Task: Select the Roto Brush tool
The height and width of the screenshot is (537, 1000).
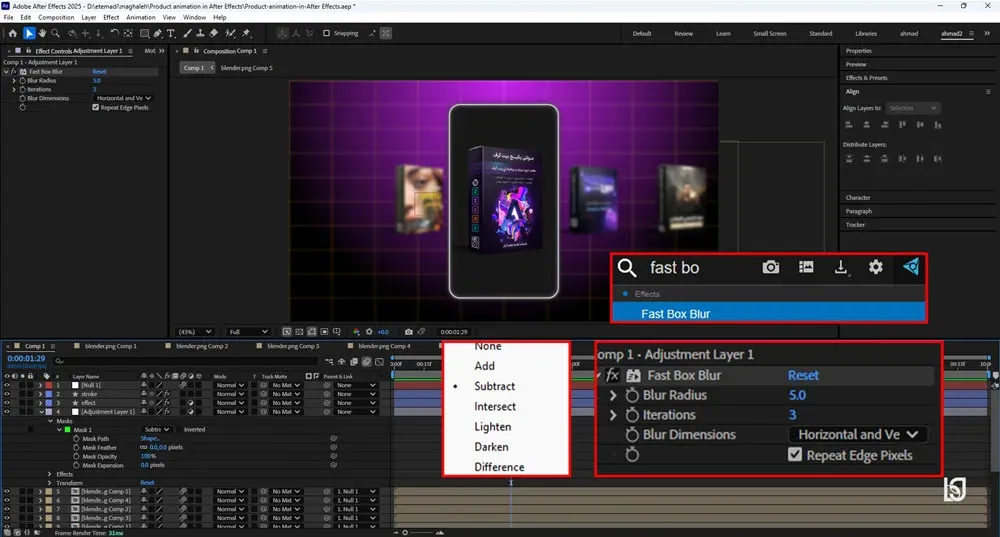Action: tap(230, 33)
